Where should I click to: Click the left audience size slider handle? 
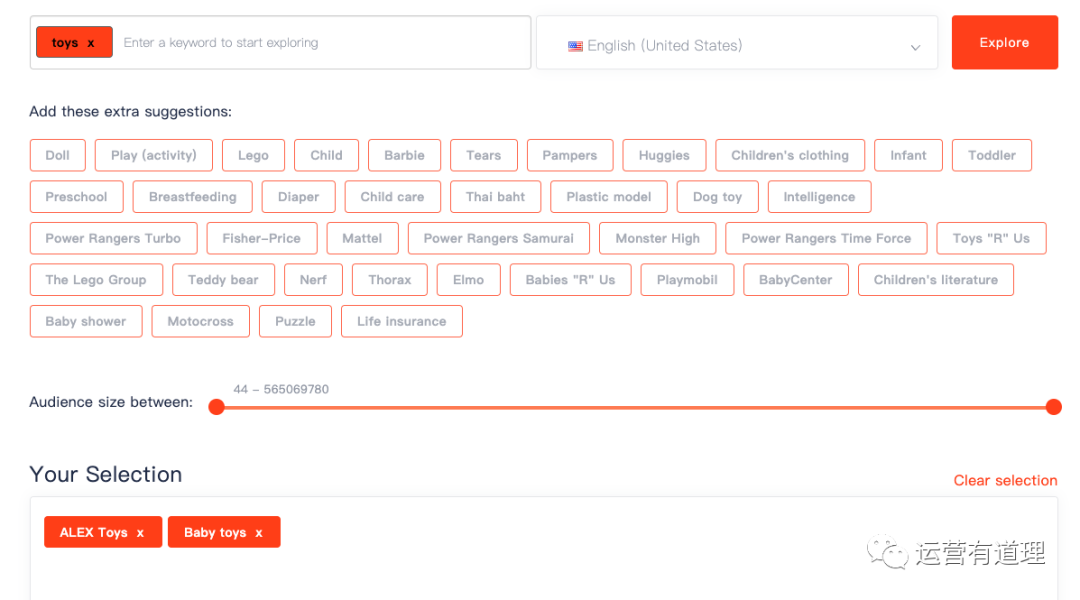coord(216,407)
